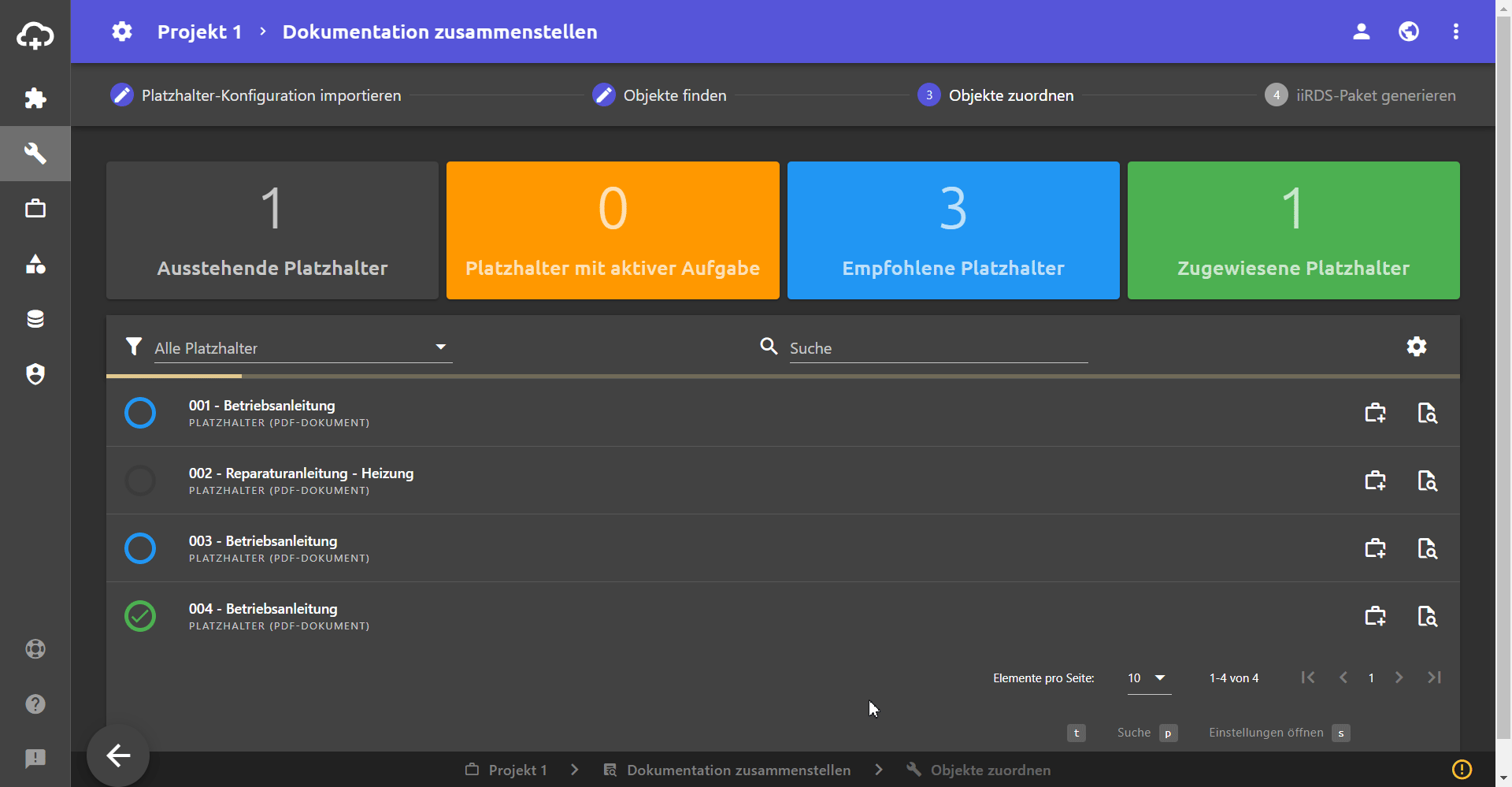Open step Platzhalter-Konfiguration importieren

click(x=256, y=95)
